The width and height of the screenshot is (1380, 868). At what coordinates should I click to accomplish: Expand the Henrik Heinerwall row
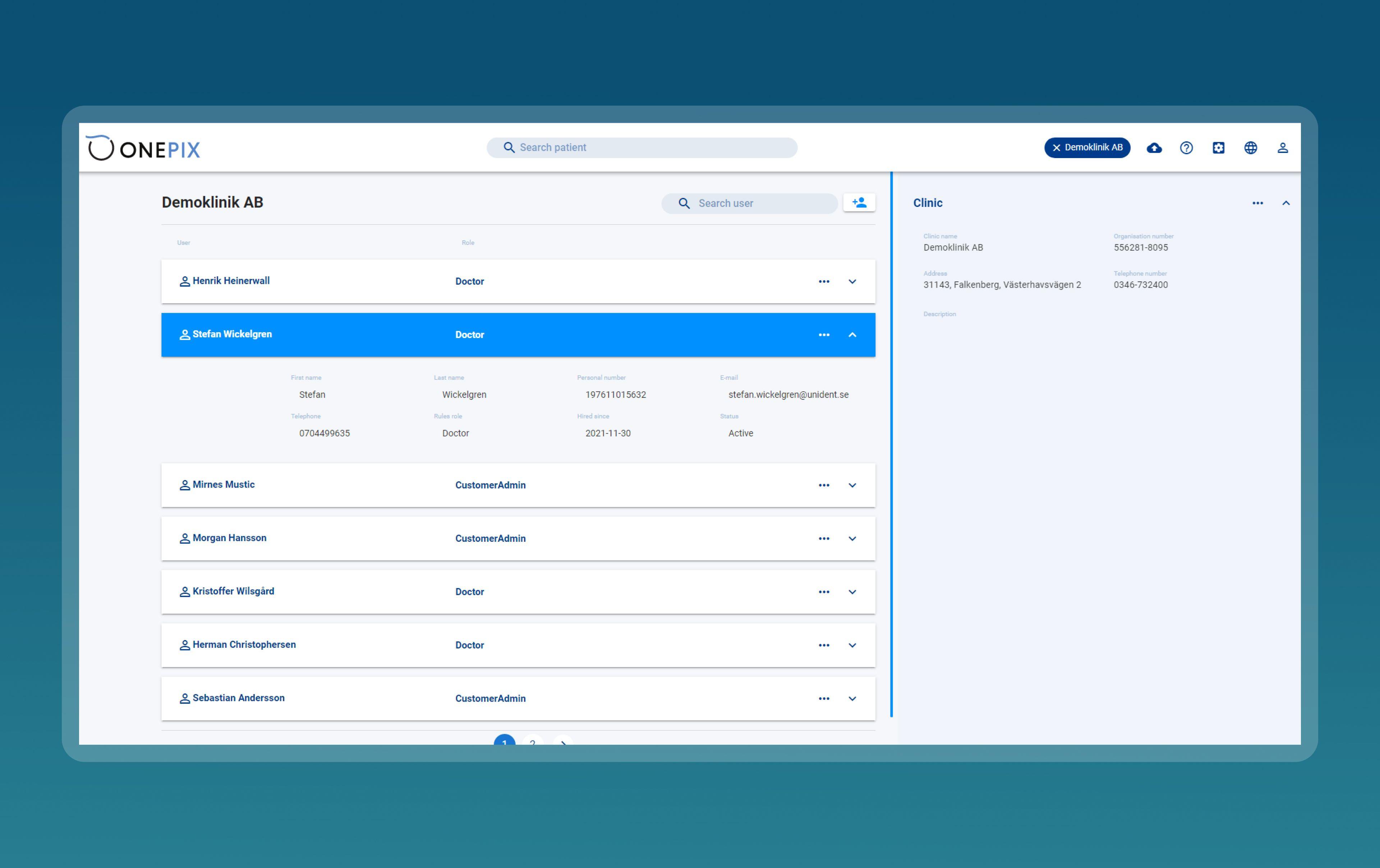852,281
